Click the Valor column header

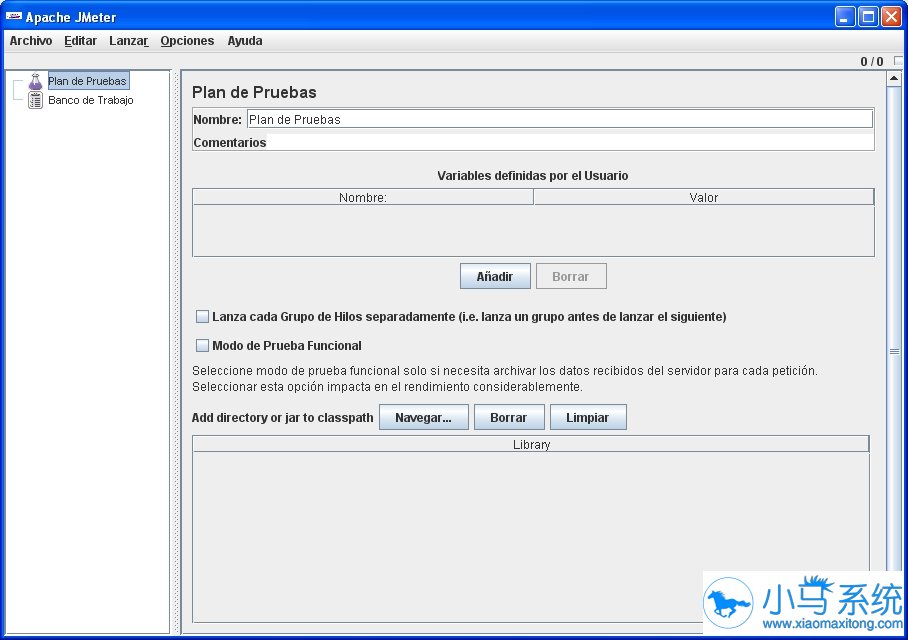coord(704,198)
